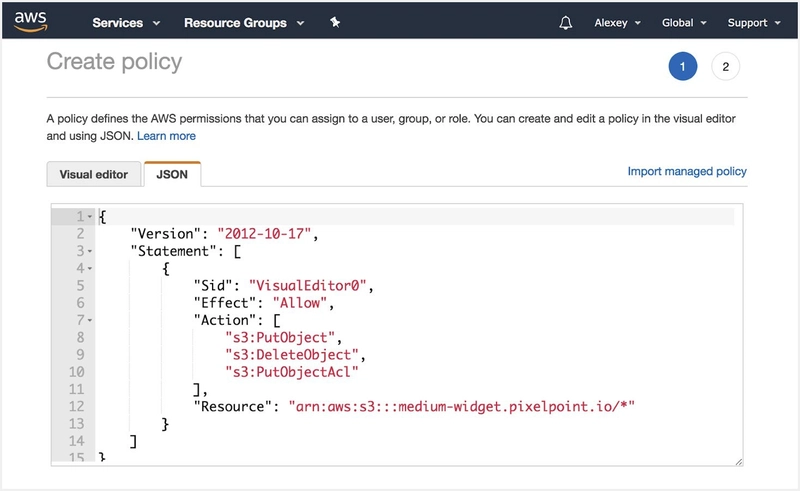The width and height of the screenshot is (800, 491).
Task: Select the JSON tab
Action: 173,174
